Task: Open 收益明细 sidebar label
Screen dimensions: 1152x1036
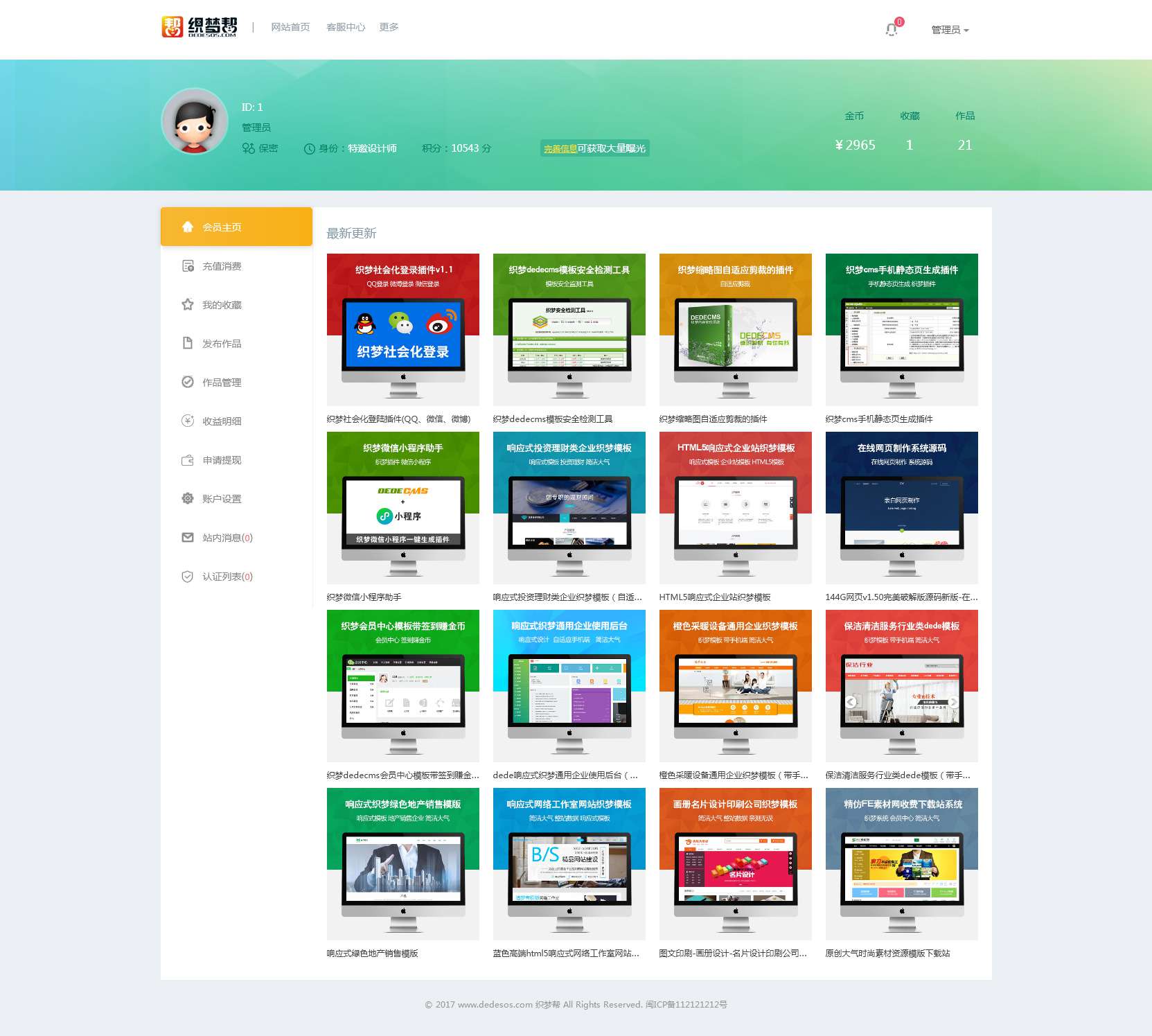Action: tap(222, 421)
